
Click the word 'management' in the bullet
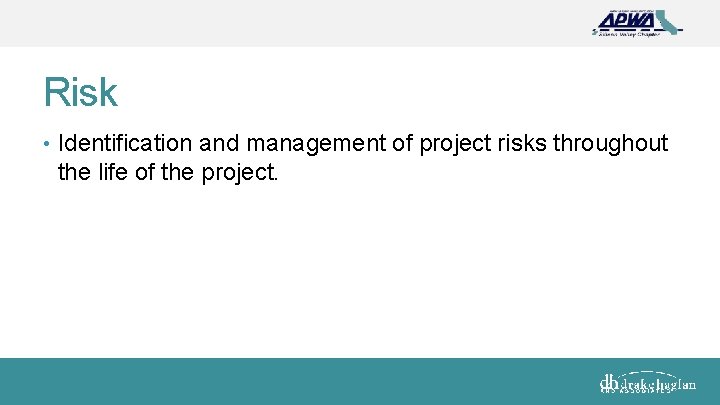click(316, 144)
